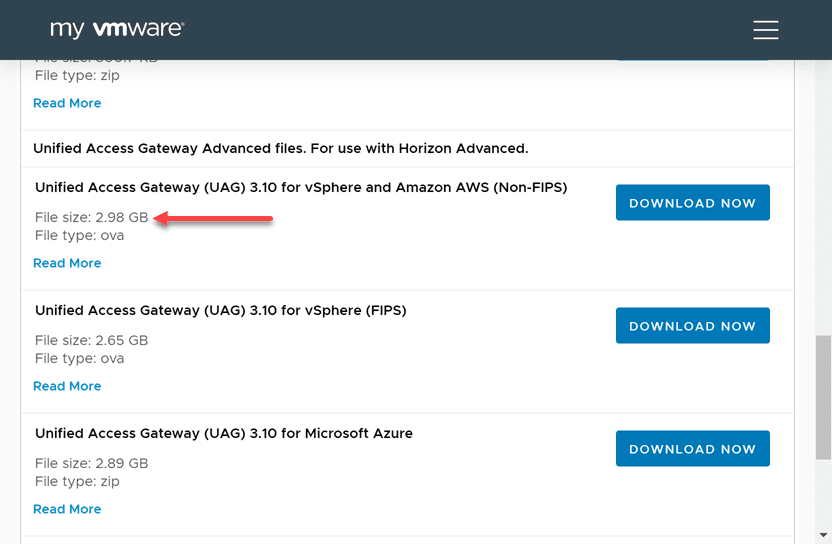Download UAG 3.10 for vSphere and AWS (Non-FIPS)

[692, 203]
